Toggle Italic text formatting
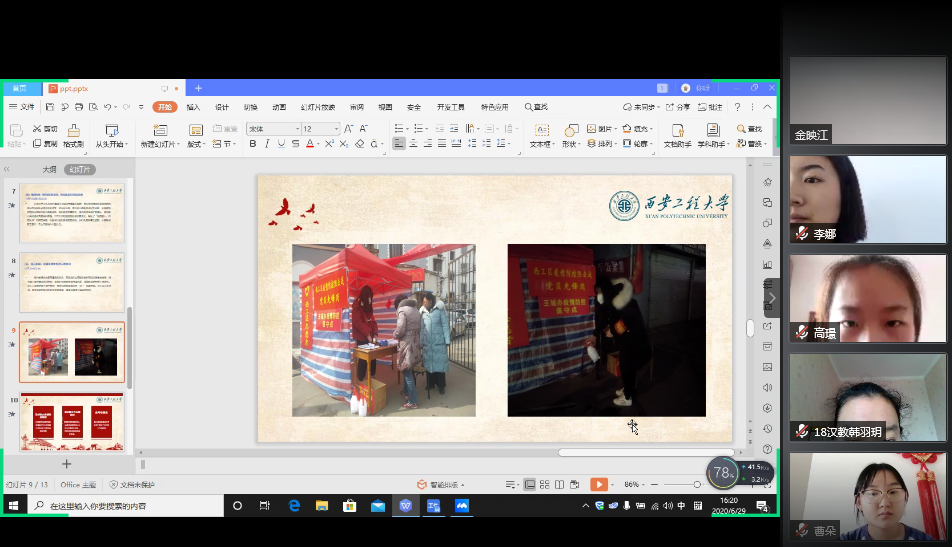The image size is (952, 547). point(266,144)
